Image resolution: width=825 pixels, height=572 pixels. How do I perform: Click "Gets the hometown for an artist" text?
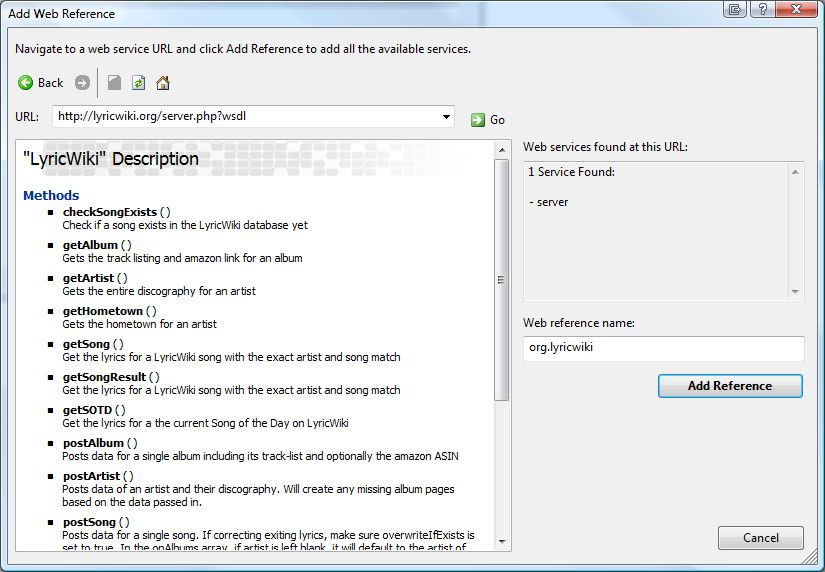[x=139, y=324]
